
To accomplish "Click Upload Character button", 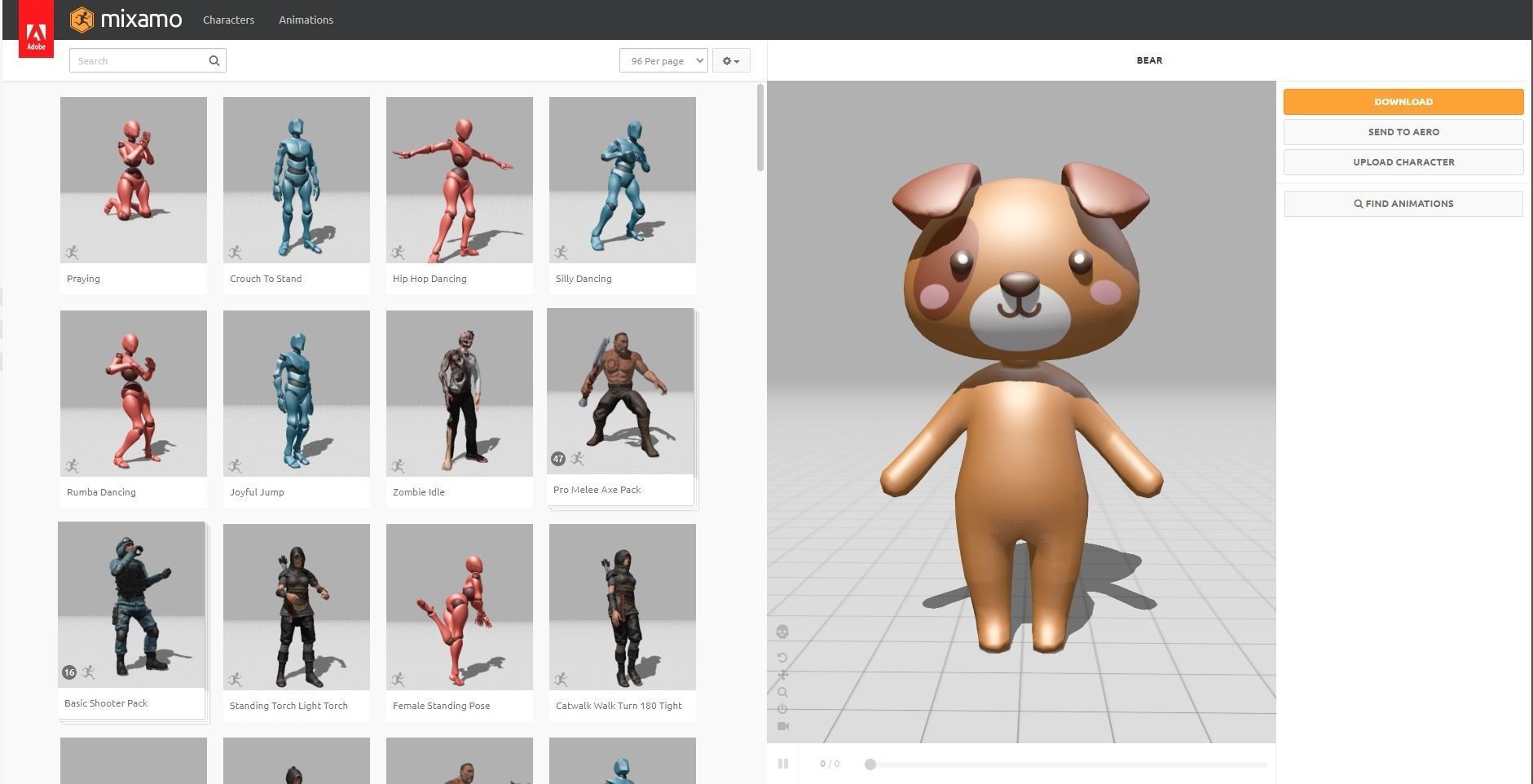I will coord(1403,162).
